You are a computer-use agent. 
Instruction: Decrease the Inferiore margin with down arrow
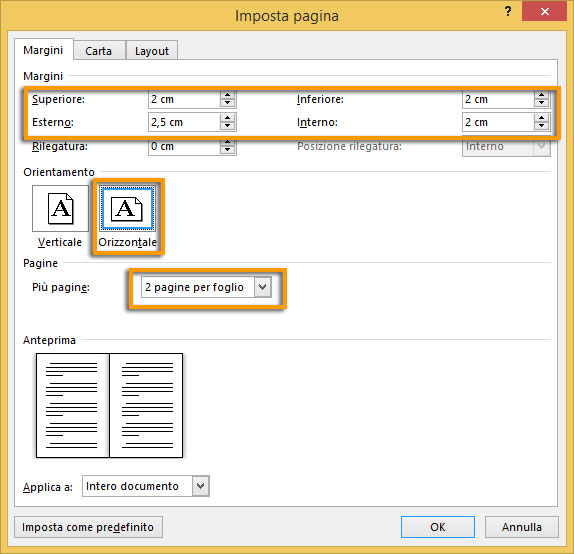541,103
